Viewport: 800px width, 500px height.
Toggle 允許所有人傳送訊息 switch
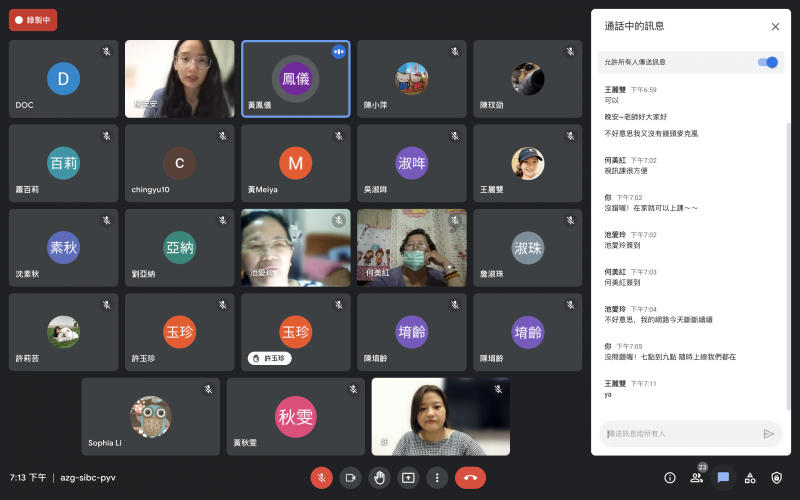click(x=767, y=62)
